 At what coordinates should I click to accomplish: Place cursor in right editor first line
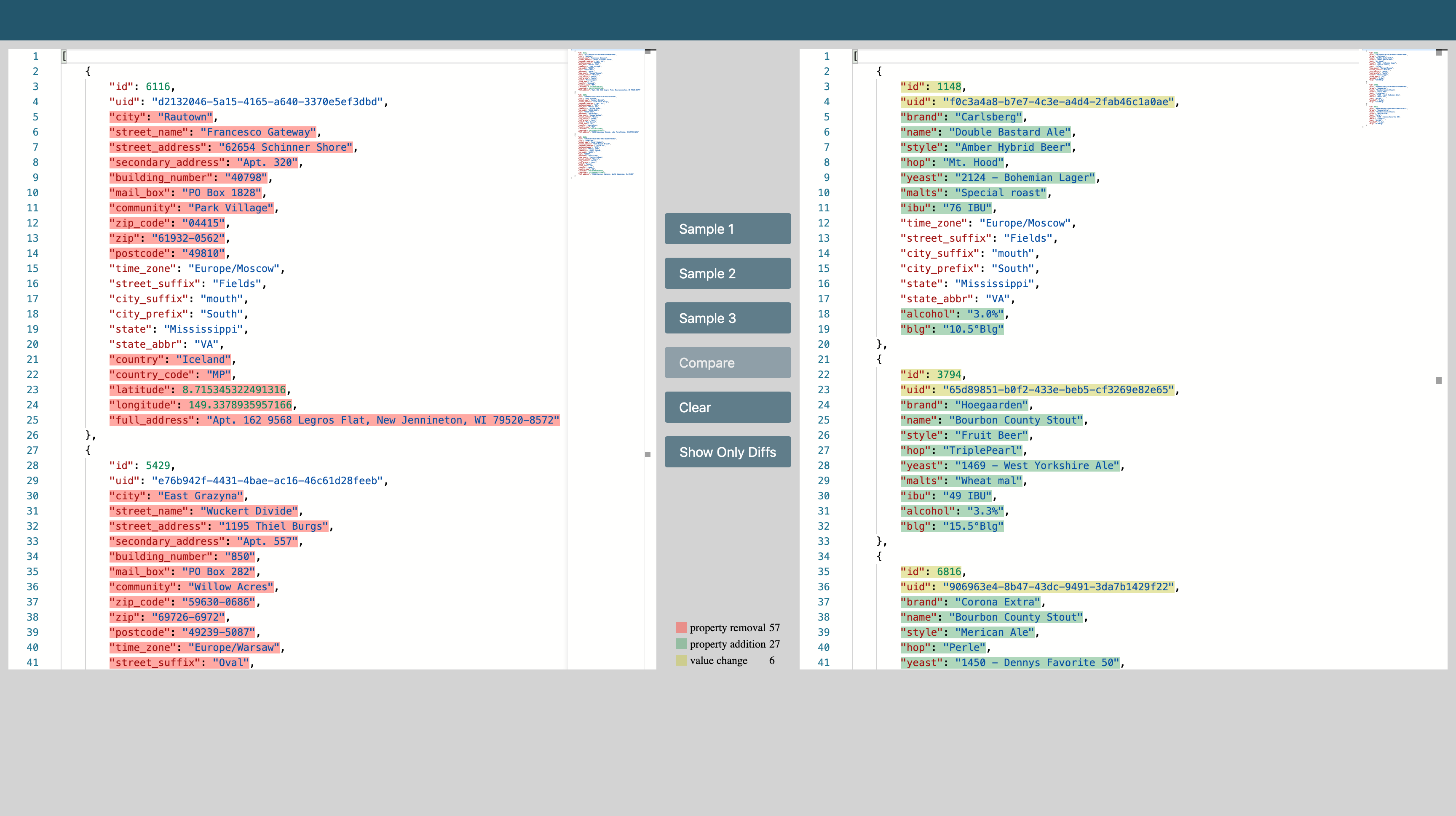(1105, 56)
